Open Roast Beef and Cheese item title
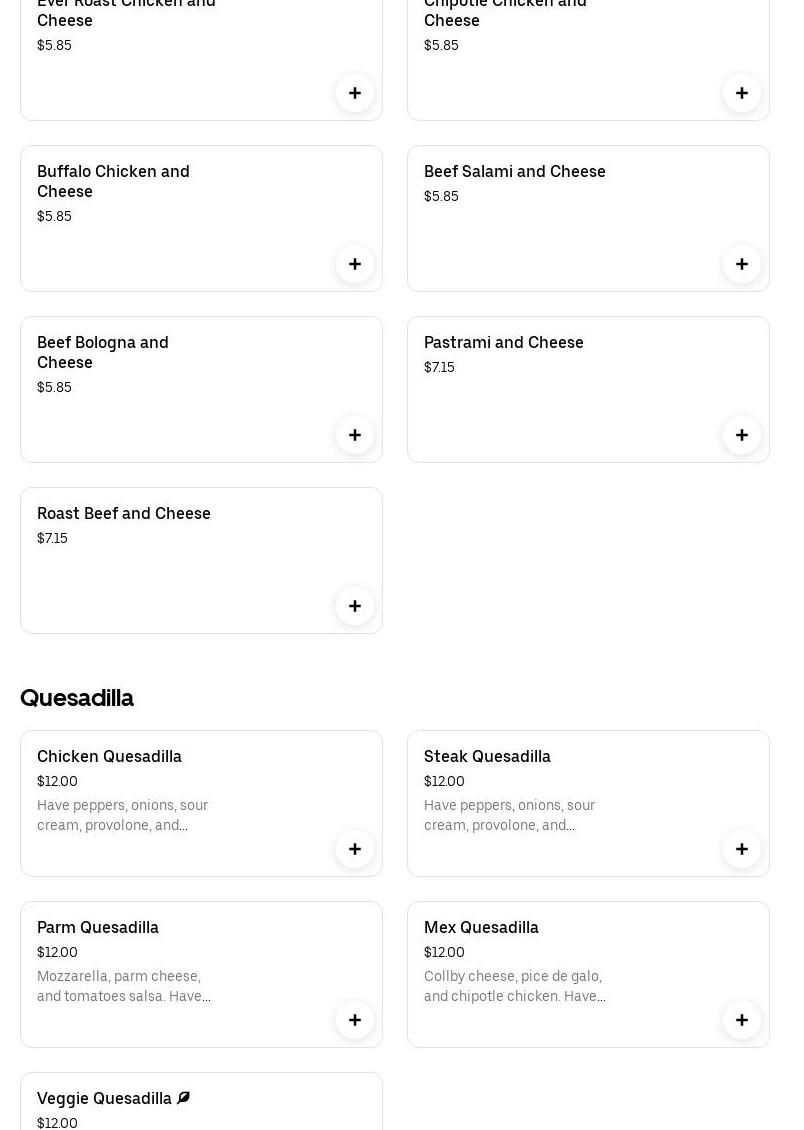The image size is (804, 1130). tap(124, 514)
